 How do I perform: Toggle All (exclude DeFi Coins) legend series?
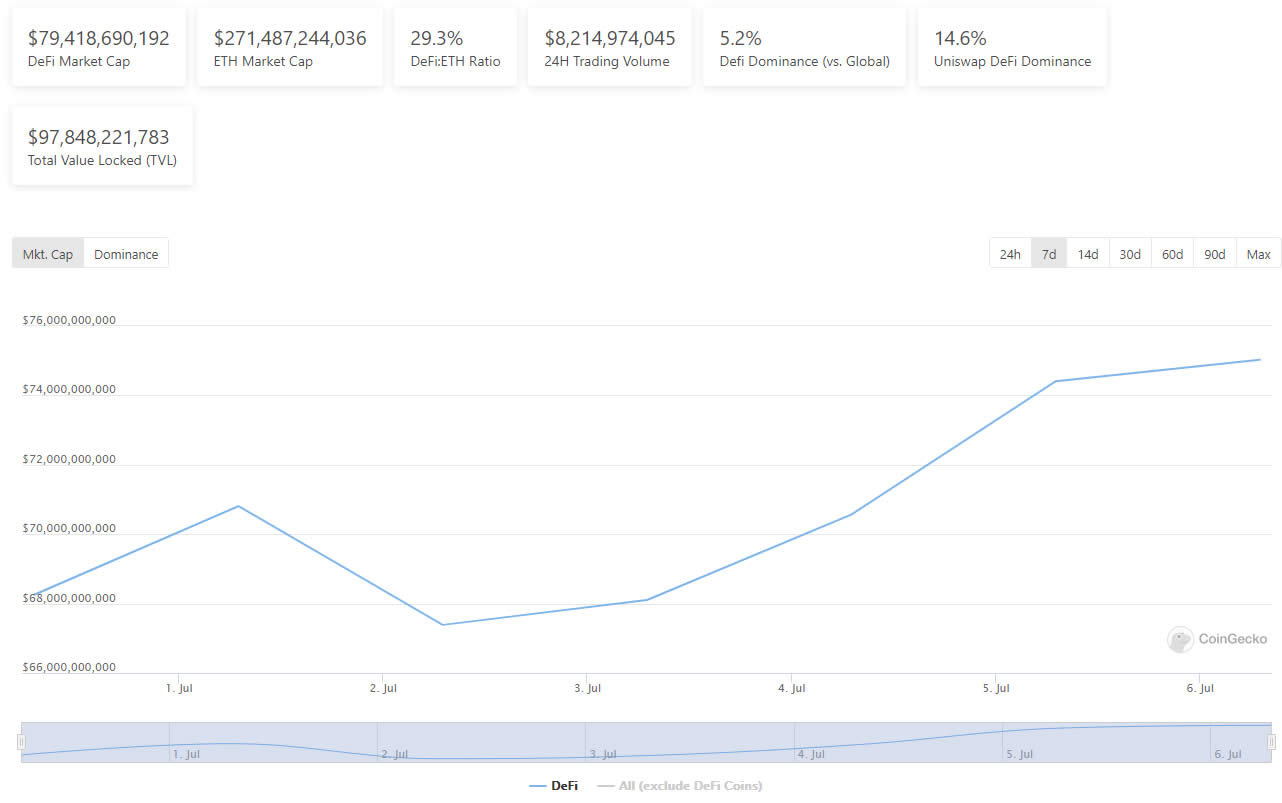[680, 786]
